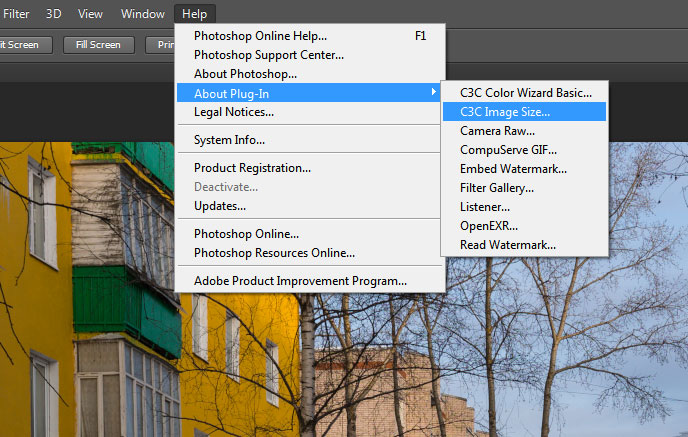
Task: Open Product Registration
Action: pyautogui.click(x=309, y=168)
